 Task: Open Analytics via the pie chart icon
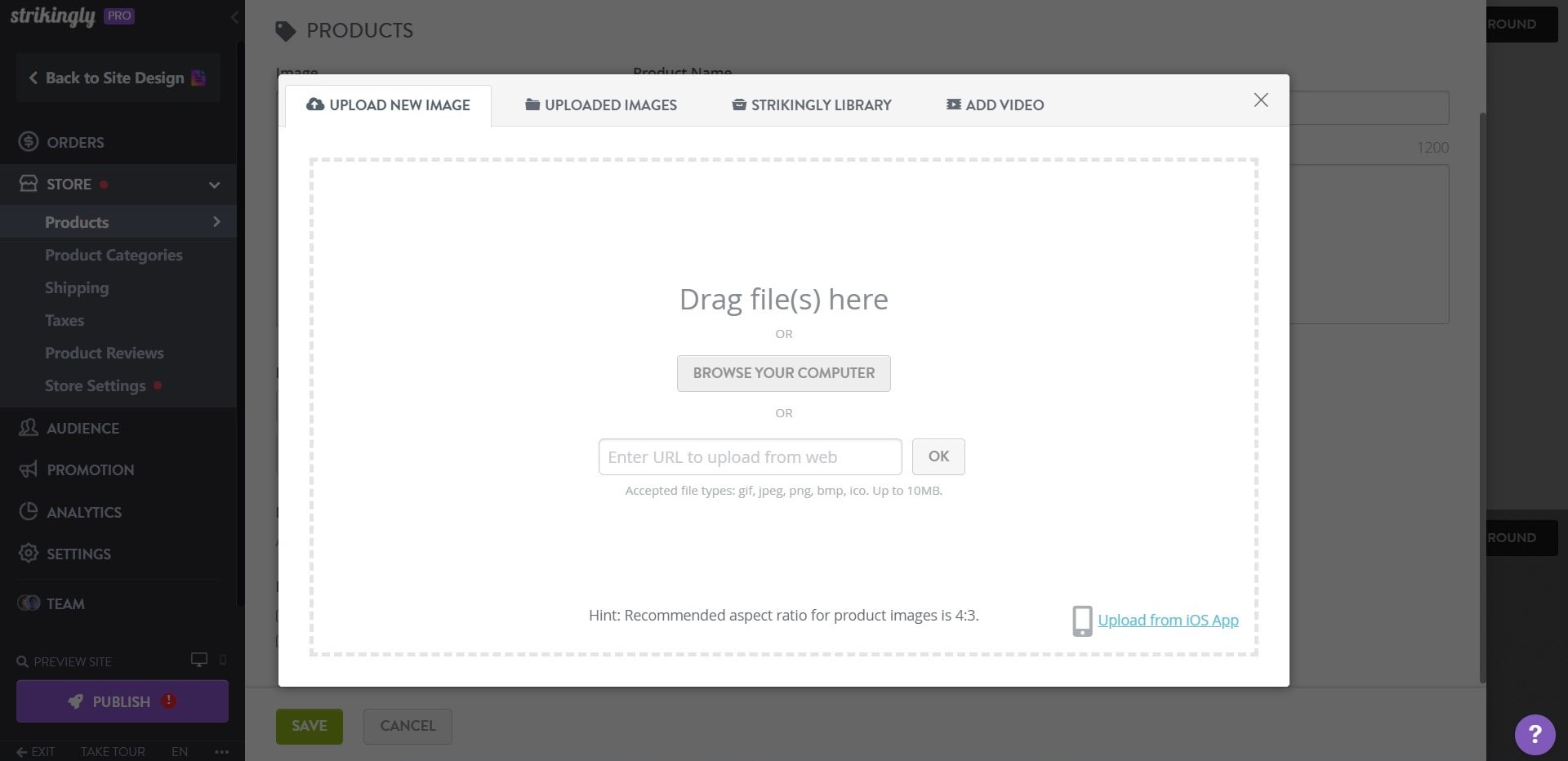point(27,511)
